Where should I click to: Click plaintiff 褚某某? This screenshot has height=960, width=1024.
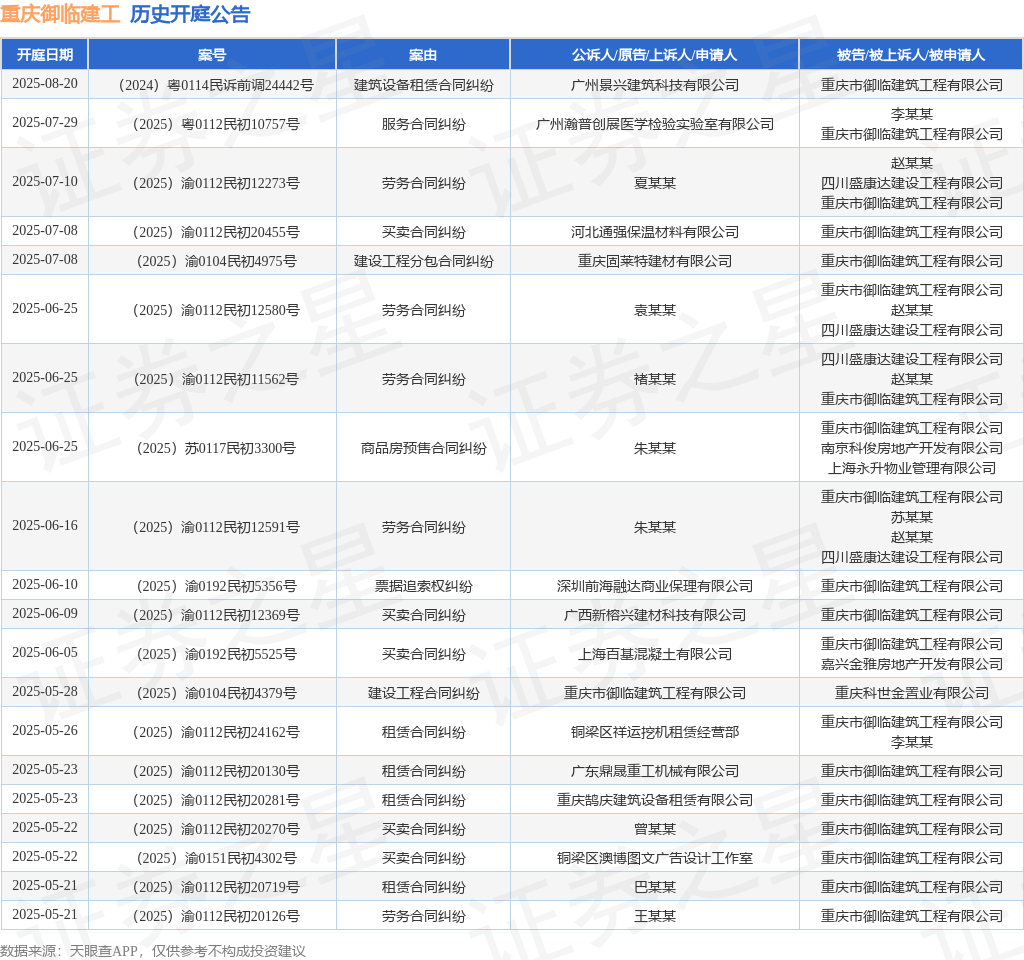[x=654, y=379]
